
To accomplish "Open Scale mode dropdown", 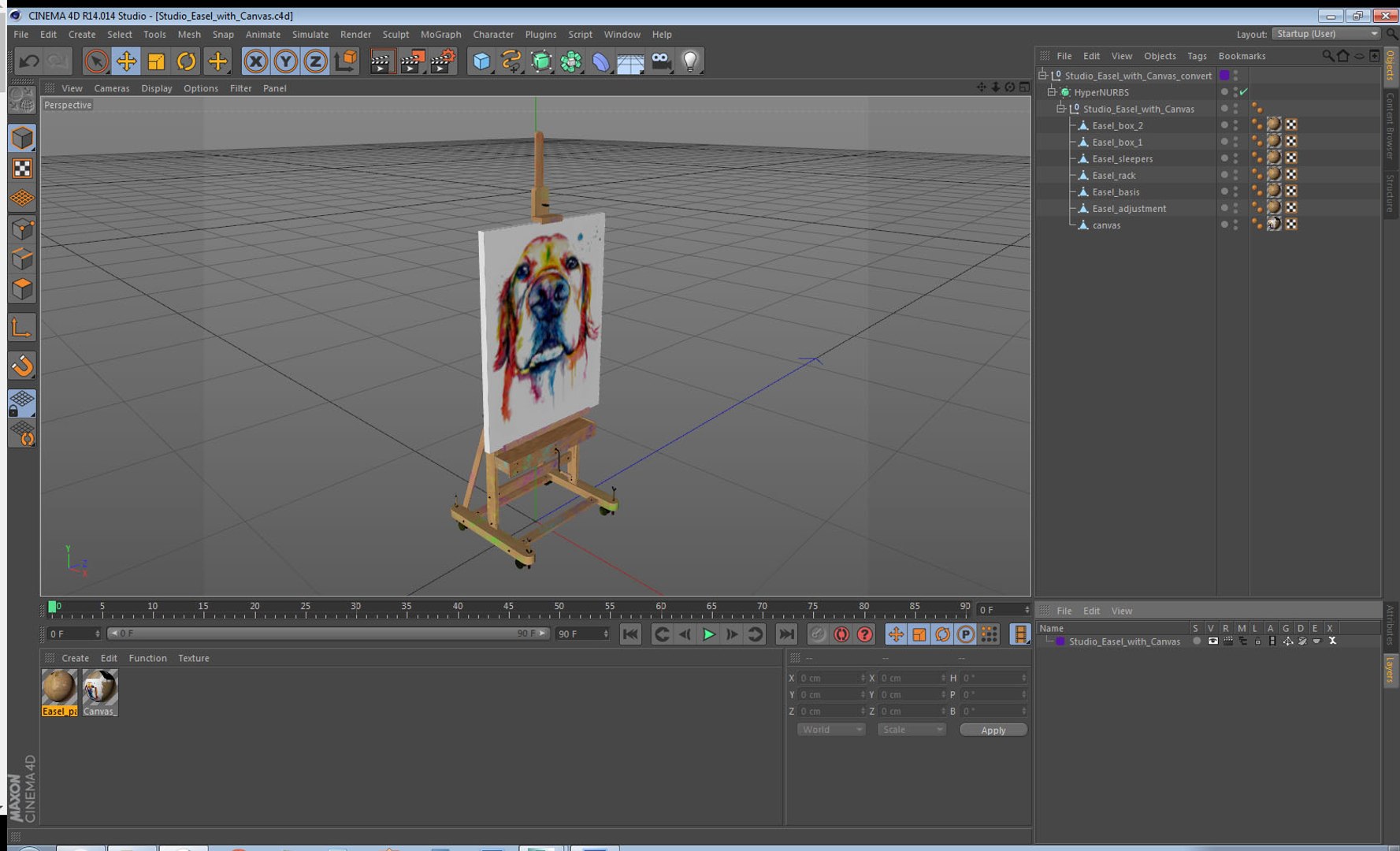I will pyautogui.click(x=912, y=730).
